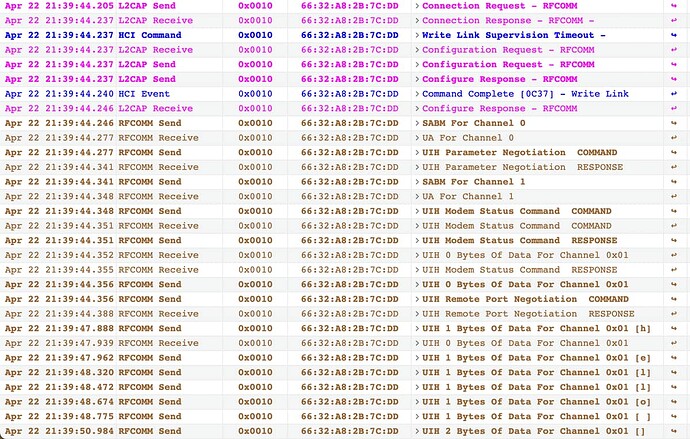Click send arrow on 2 Bytes Of Data row
This screenshot has height=439, width=690.
coord(674,431)
